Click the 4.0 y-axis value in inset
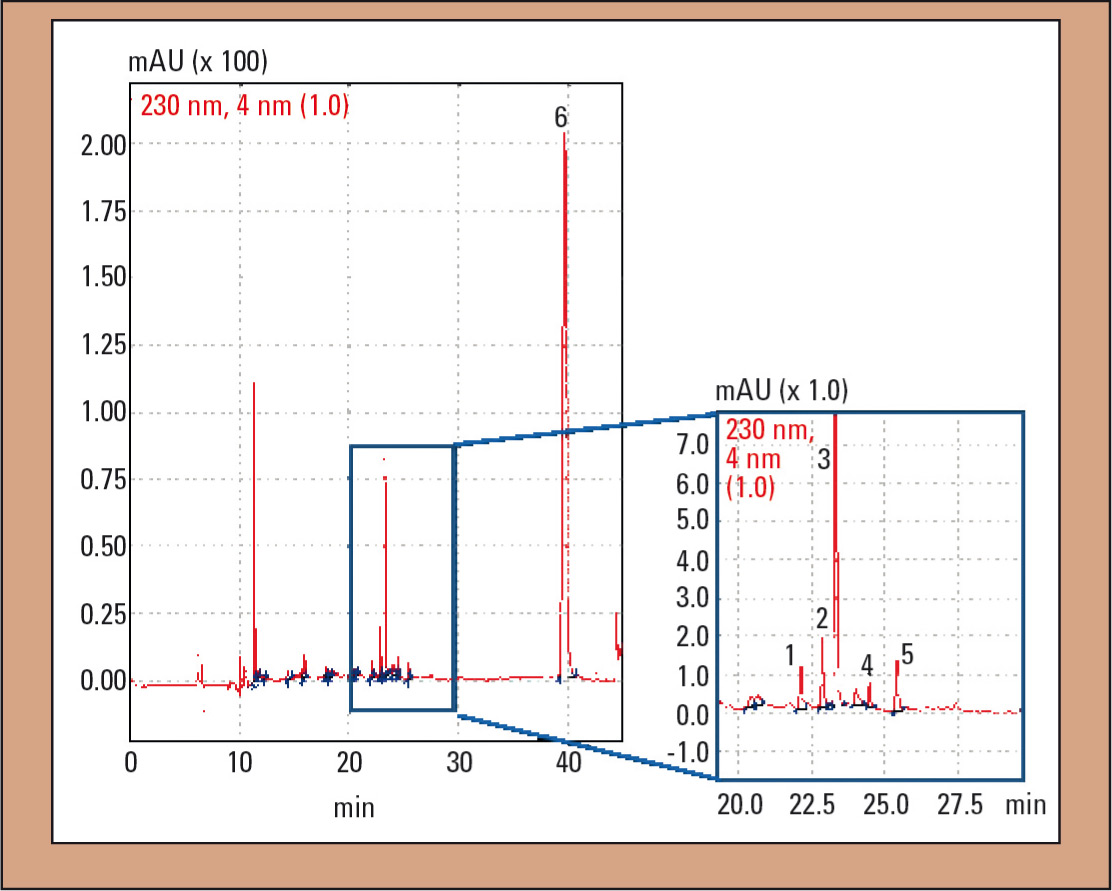 click(x=693, y=561)
